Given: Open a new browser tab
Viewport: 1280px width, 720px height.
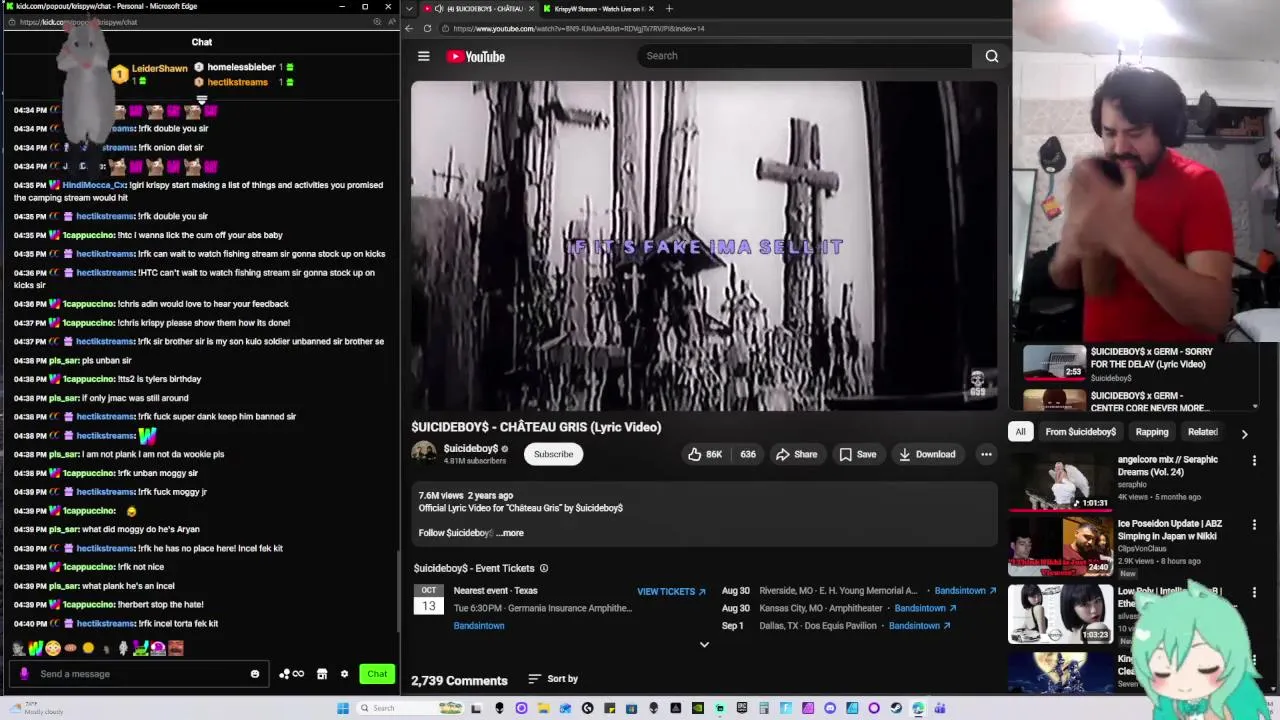Looking at the screenshot, I should point(669,9).
